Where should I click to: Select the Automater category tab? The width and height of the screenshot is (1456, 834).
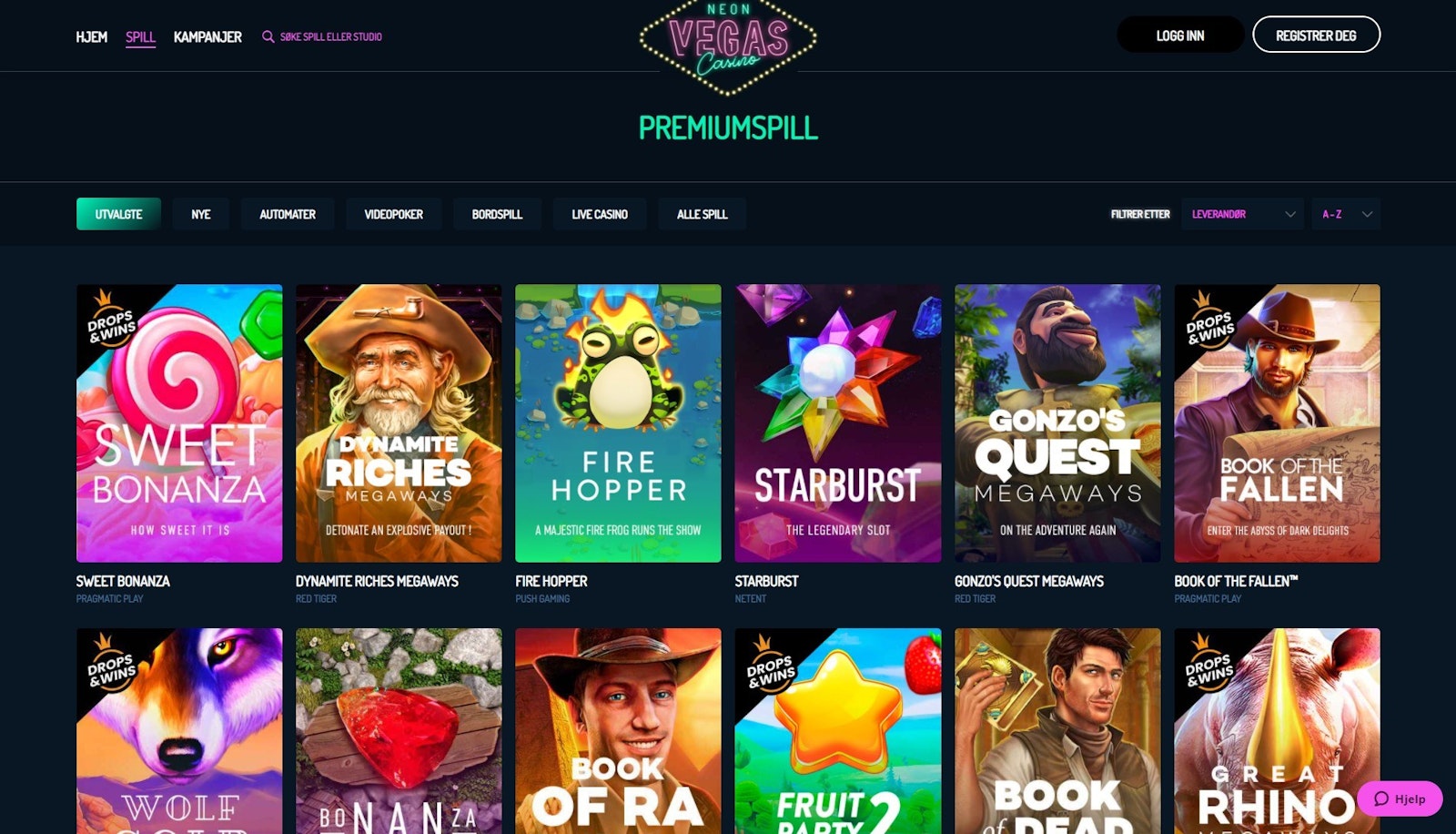click(x=288, y=214)
